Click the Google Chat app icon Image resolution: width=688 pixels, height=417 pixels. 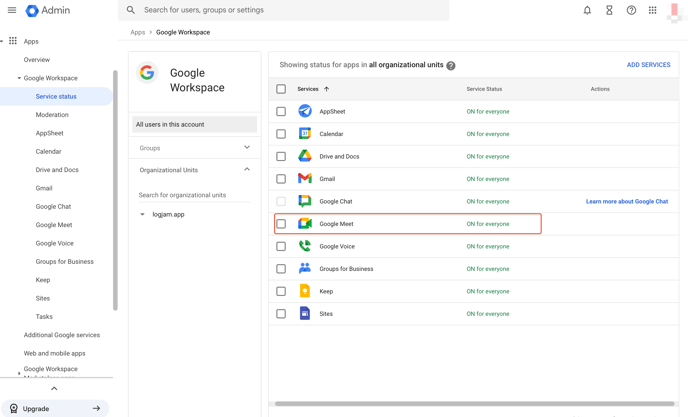[305, 201]
